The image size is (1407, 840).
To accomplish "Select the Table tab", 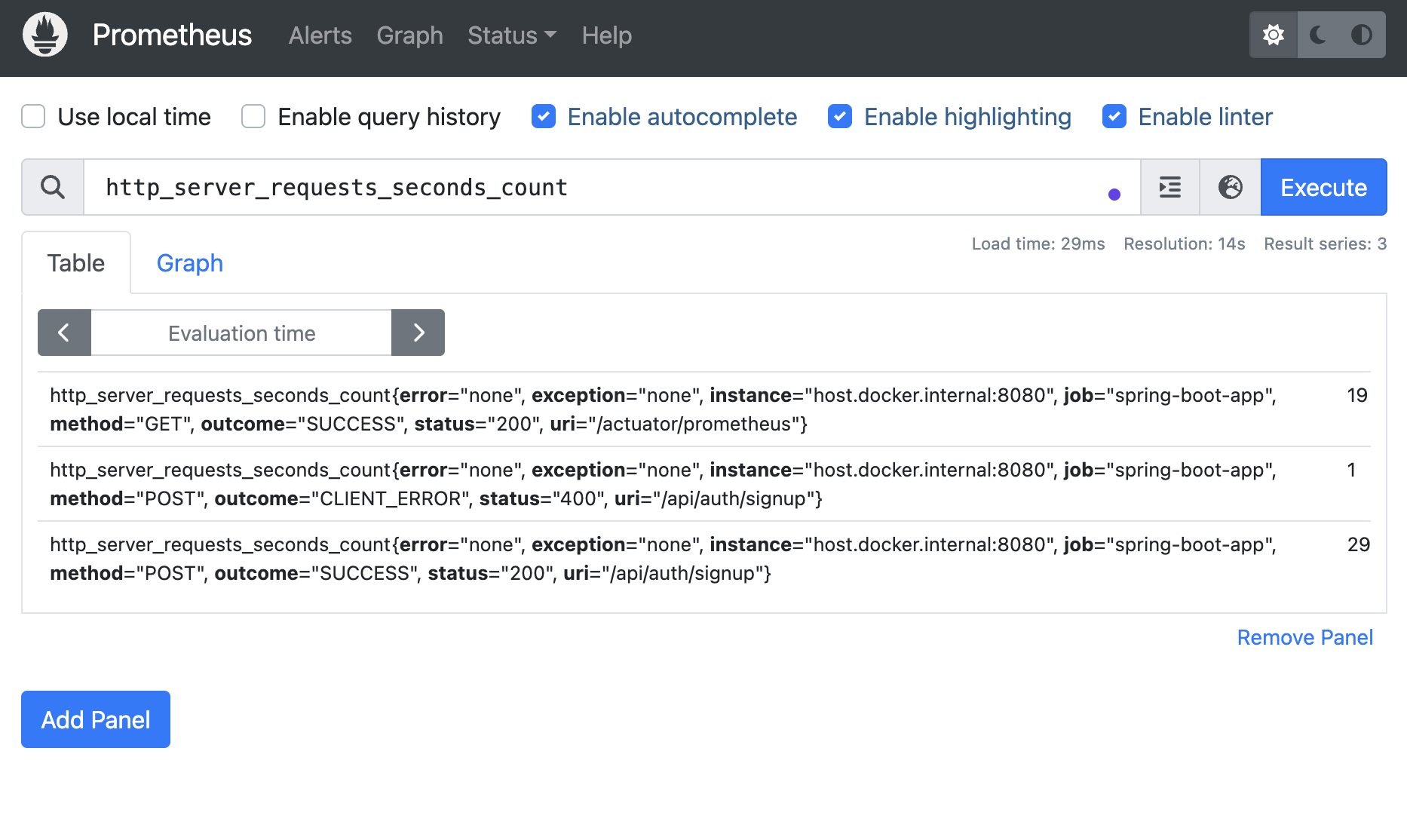I will 76,263.
